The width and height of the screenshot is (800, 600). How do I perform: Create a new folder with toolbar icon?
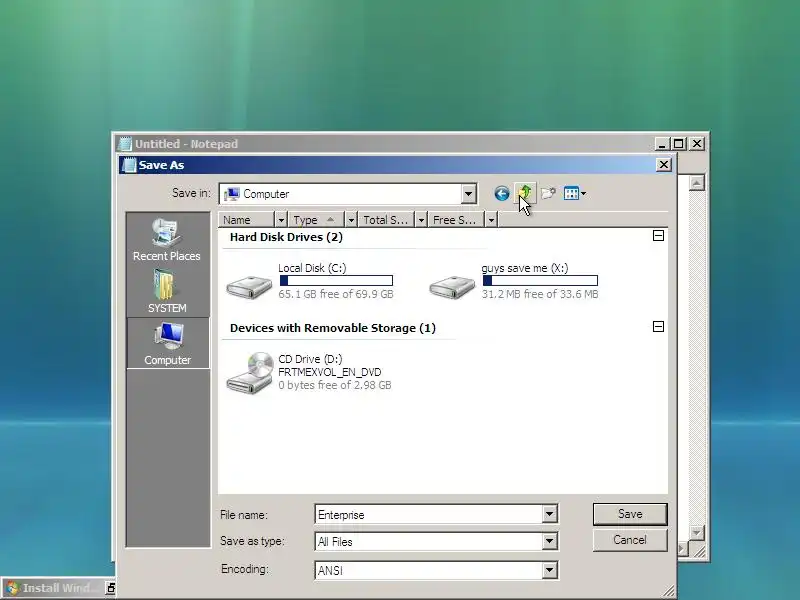tap(548, 193)
